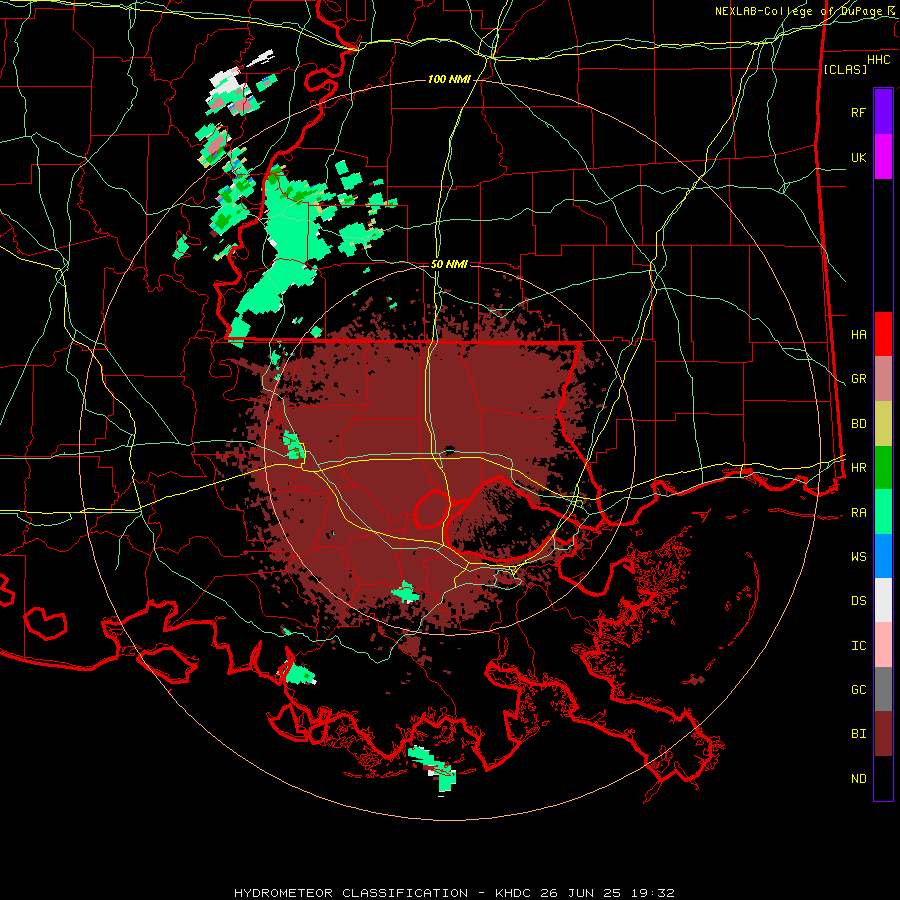Click the magenta UK color swatch
Viewport: 900px width, 900px height.
click(883, 157)
